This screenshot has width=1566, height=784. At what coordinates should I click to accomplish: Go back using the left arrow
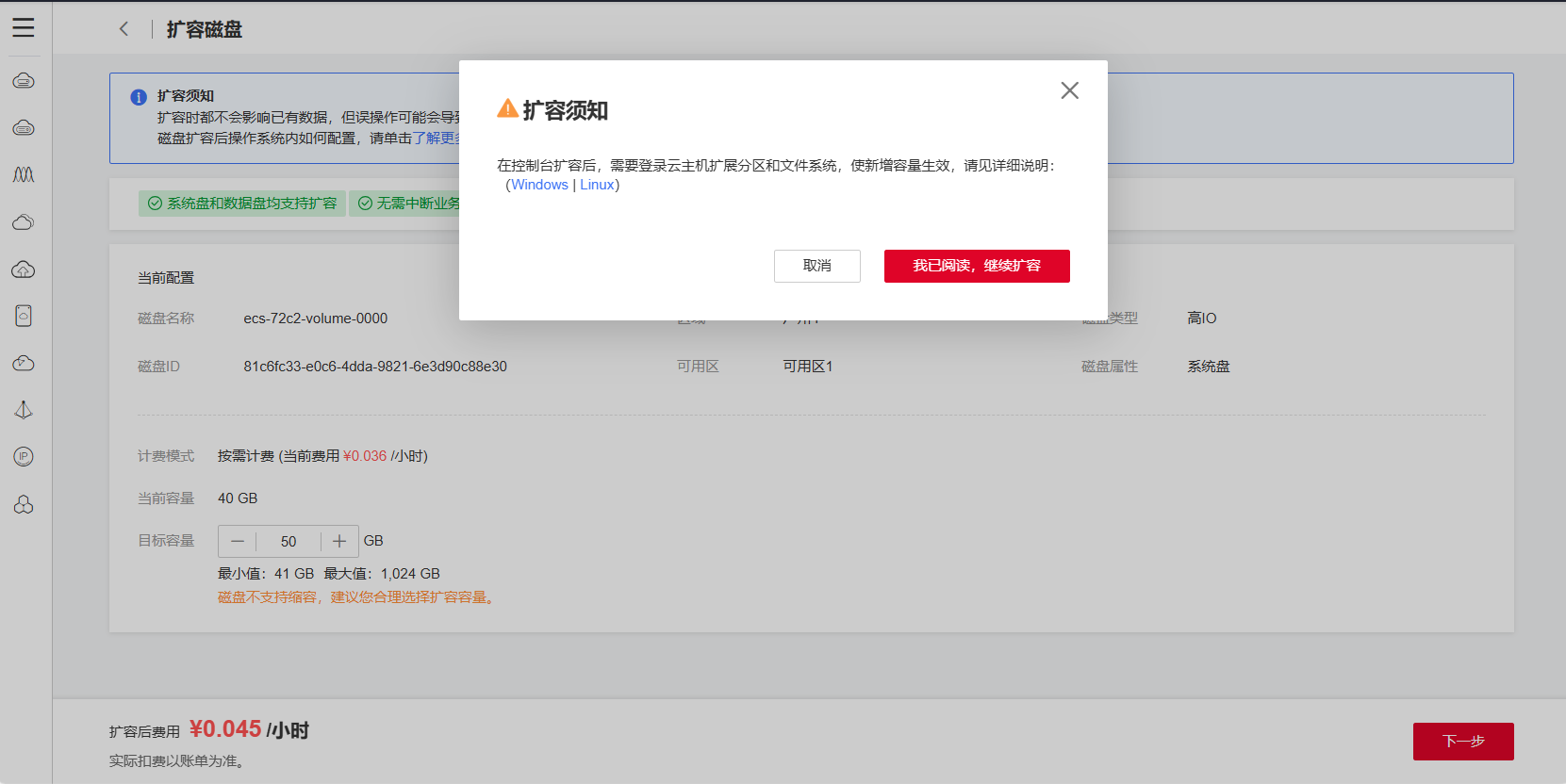(124, 29)
